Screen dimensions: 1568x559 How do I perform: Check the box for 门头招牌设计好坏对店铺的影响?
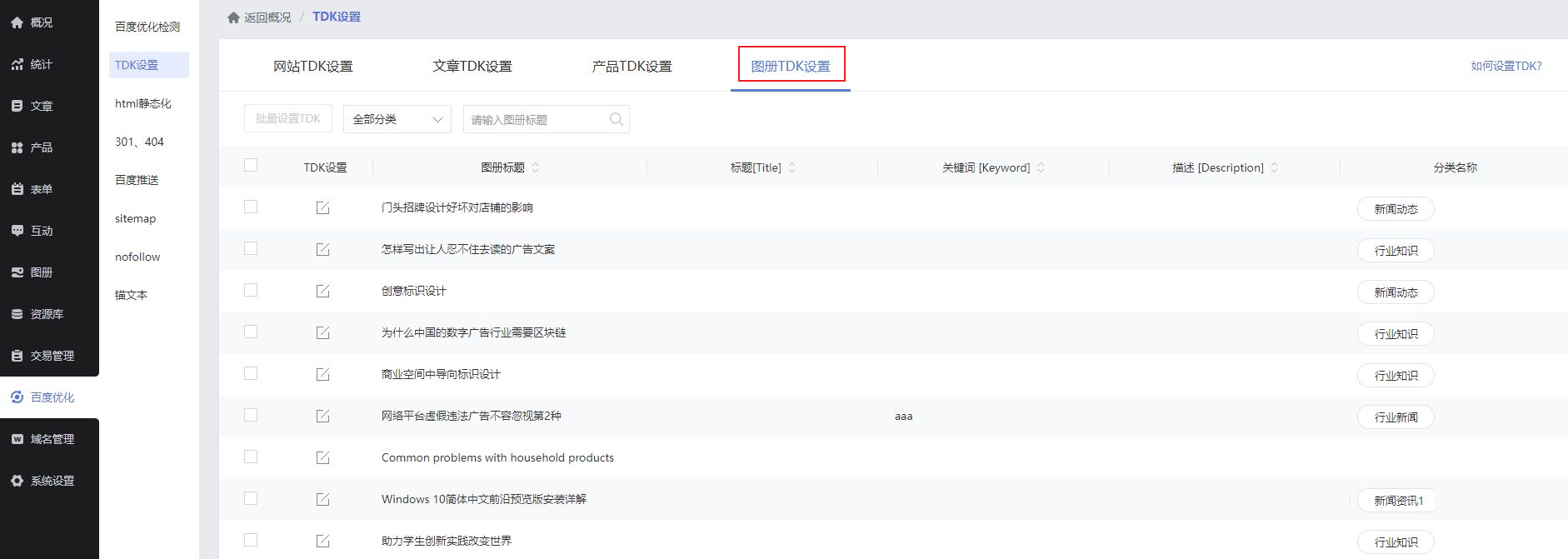[x=251, y=207]
